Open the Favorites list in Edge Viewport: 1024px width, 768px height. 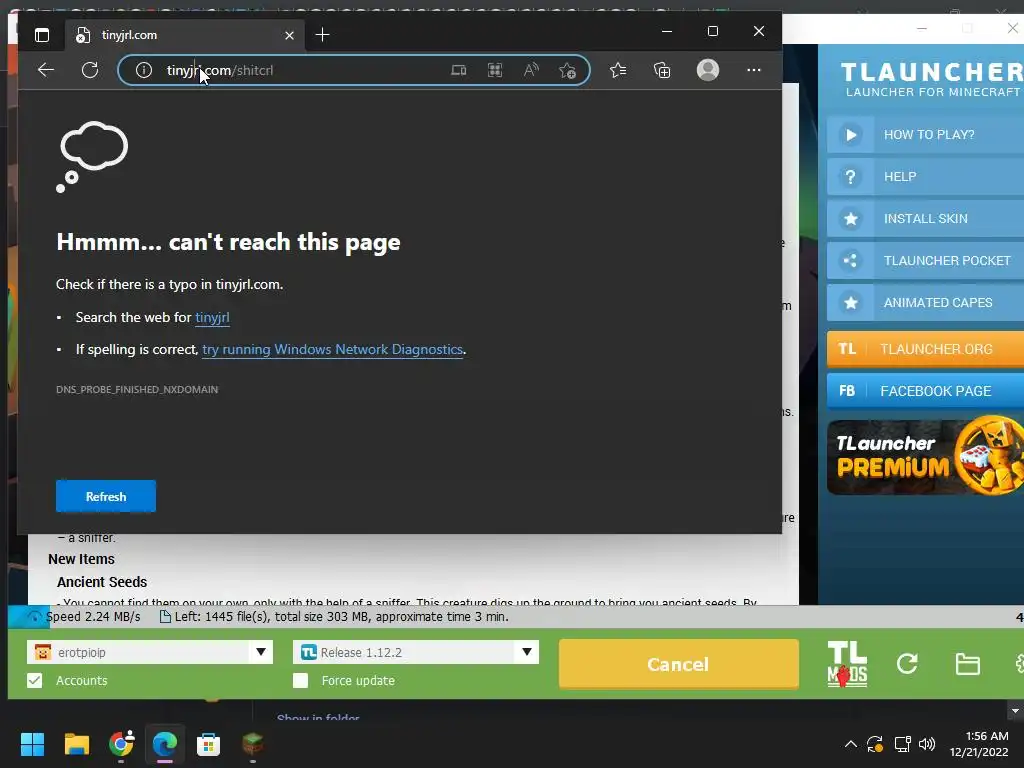tap(618, 70)
